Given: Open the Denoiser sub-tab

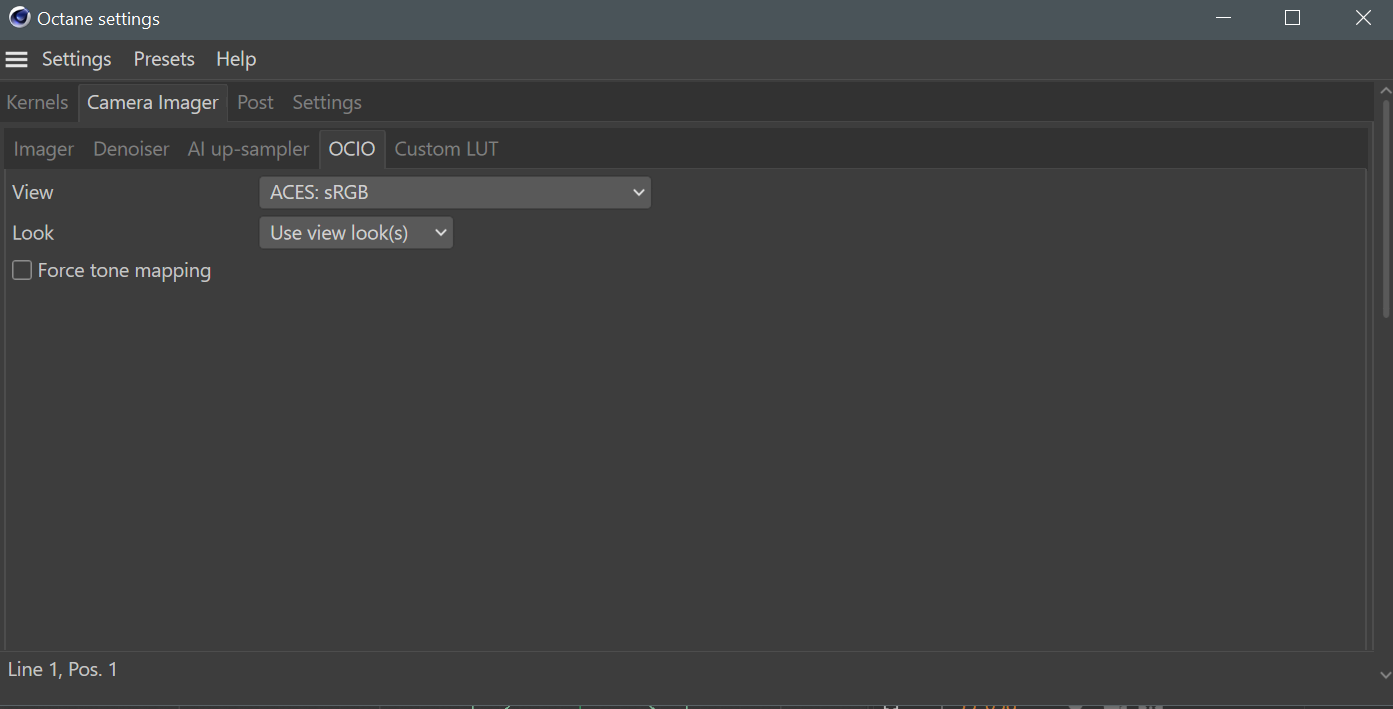Looking at the screenshot, I should (131, 149).
